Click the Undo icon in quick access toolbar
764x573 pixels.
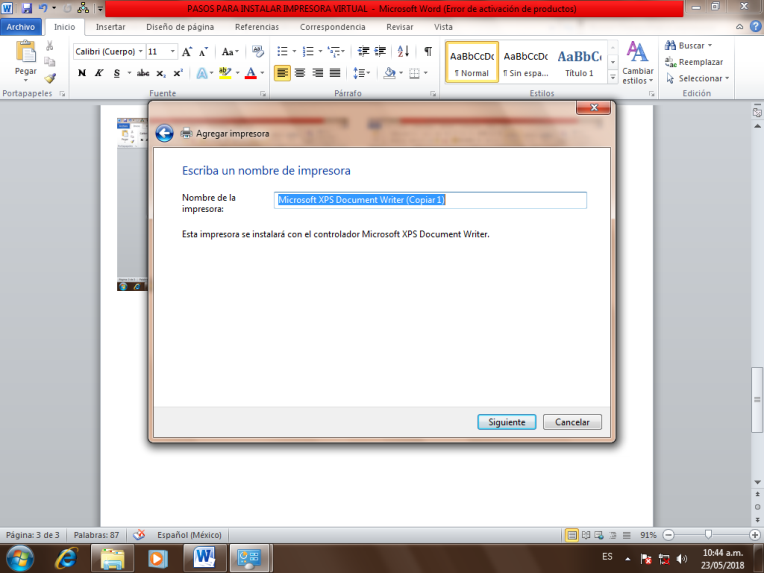pyautogui.click(x=43, y=8)
